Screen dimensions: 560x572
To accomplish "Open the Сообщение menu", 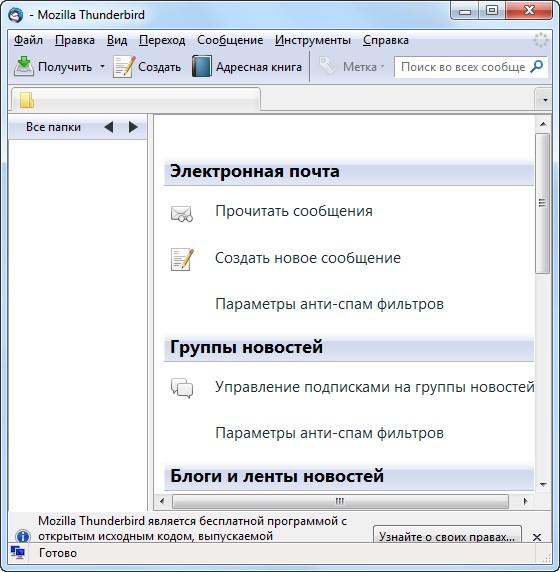I will click(230, 40).
